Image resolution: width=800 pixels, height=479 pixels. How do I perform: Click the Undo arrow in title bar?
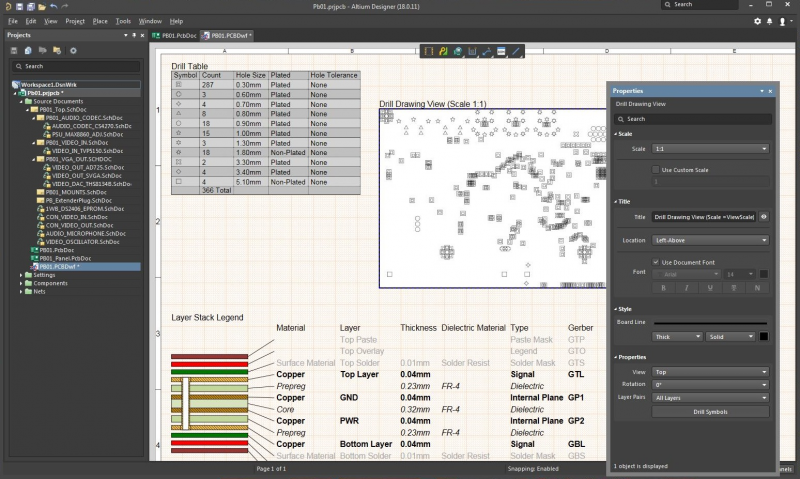[x=53, y=6]
